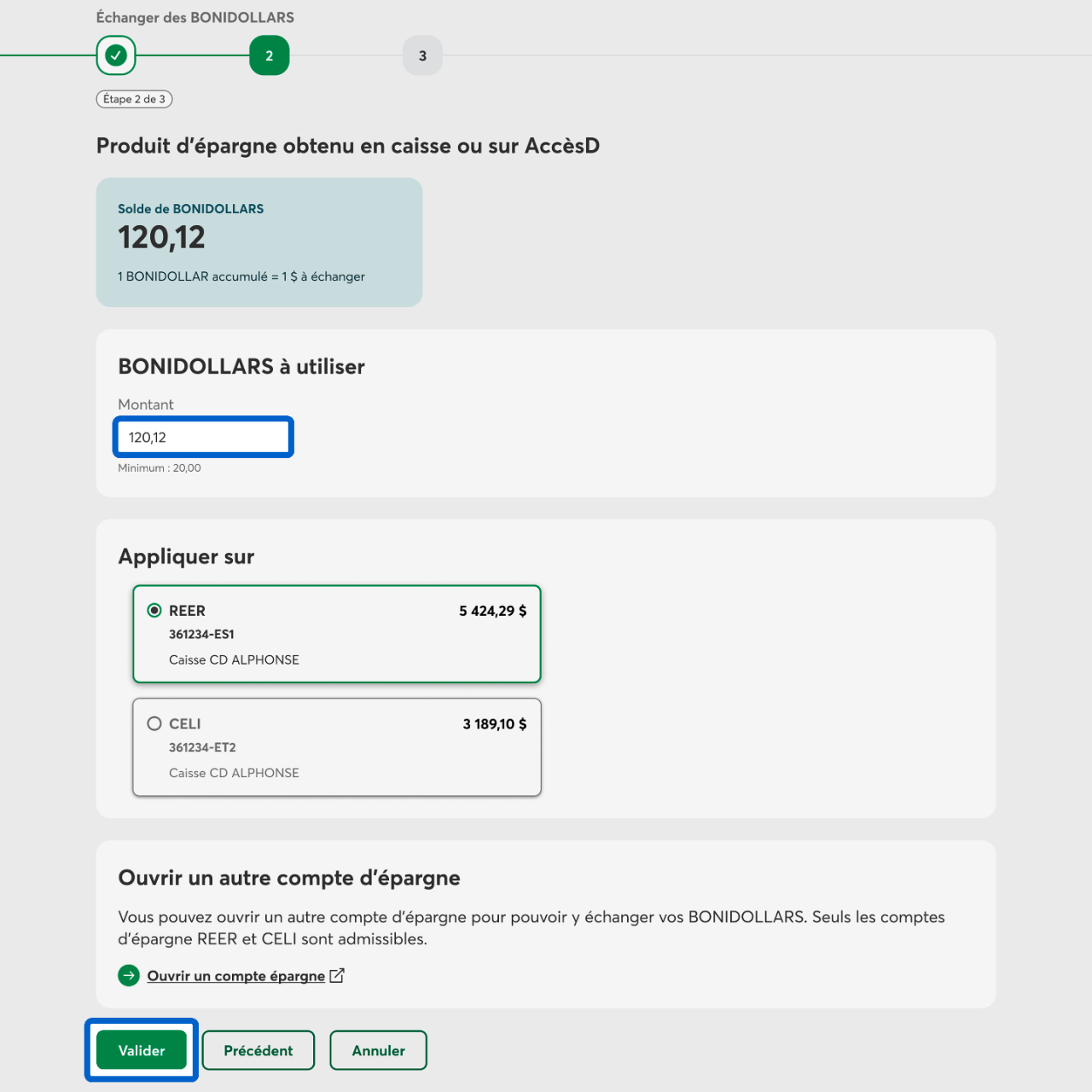Cancel the exchange with Annuler
This screenshot has width=1092, height=1092.
[378, 1050]
